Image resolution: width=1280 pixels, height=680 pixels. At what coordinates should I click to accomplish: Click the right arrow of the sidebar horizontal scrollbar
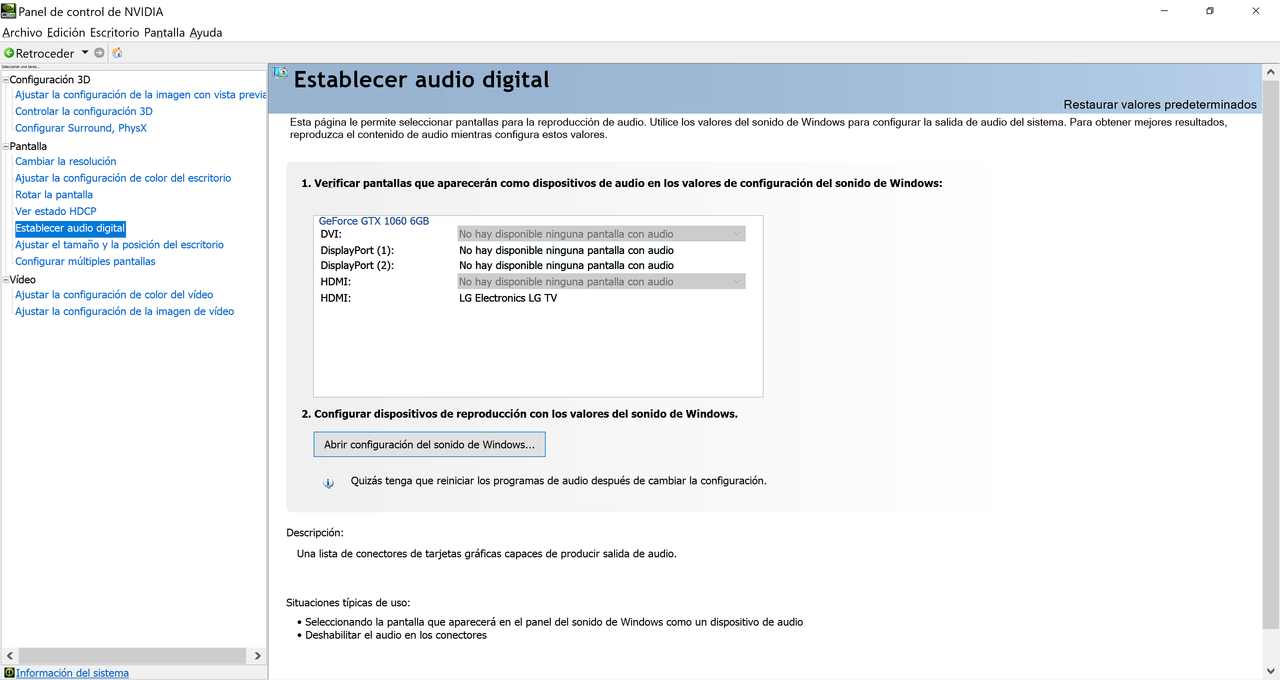(x=257, y=656)
